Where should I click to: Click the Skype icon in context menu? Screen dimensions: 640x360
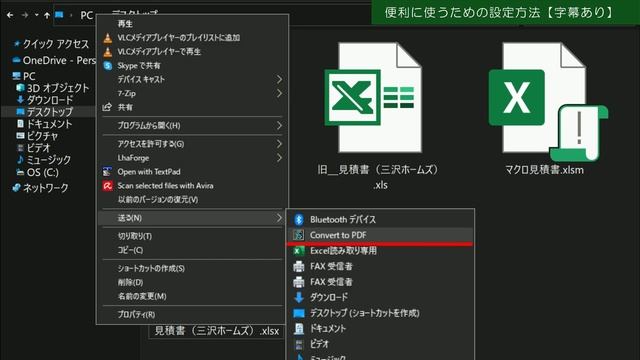tap(107, 66)
